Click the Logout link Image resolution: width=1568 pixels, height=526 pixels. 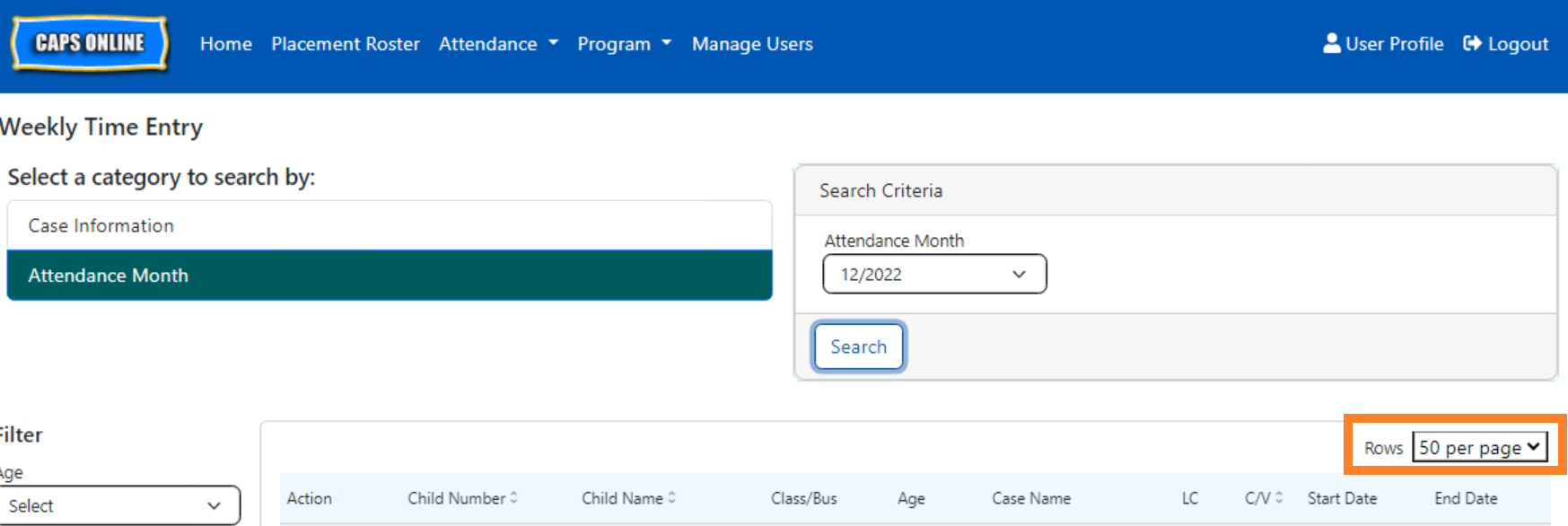click(1505, 44)
